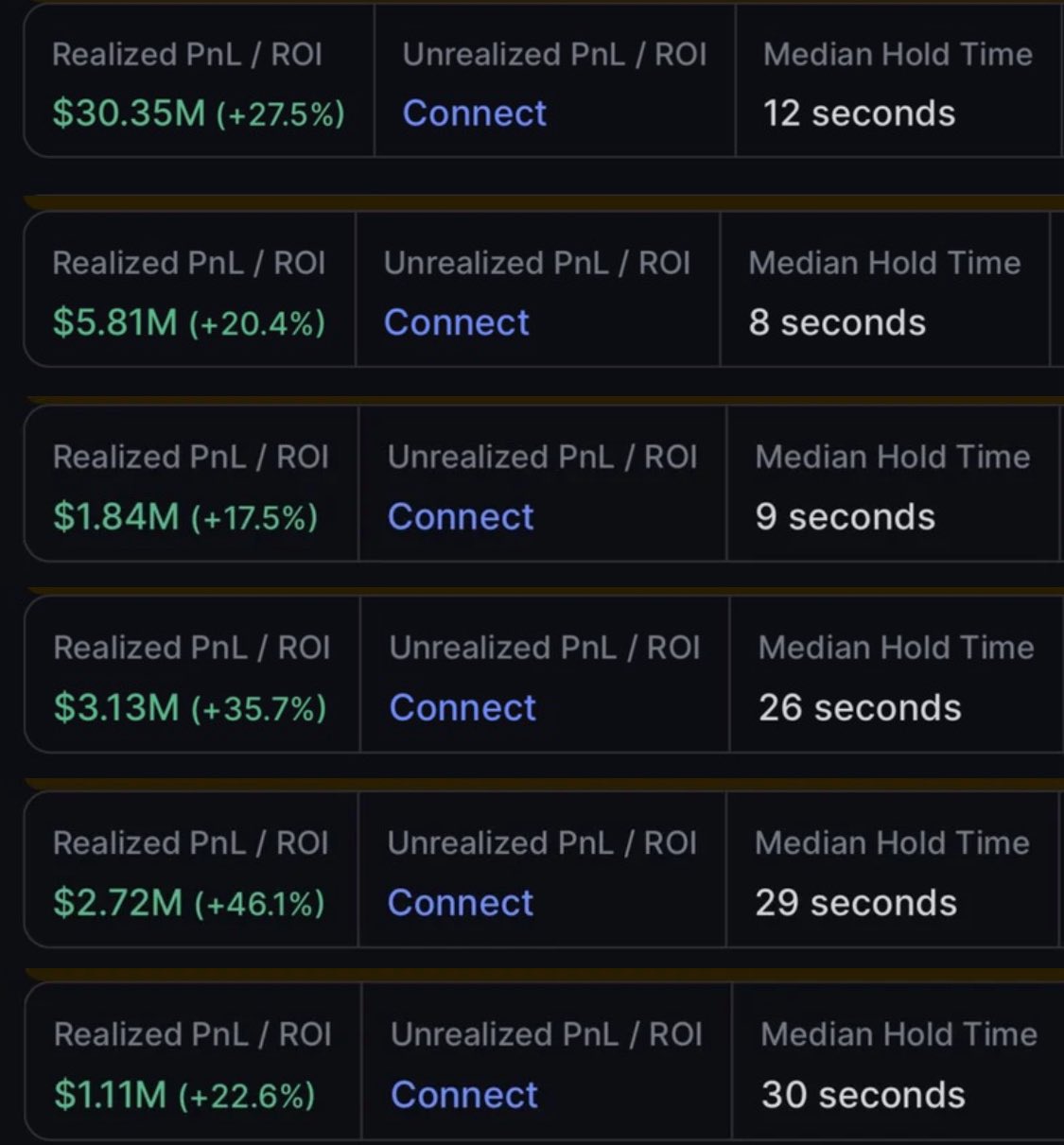The width and height of the screenshot is (1064, 1145).
Task: Click Connect link beside $1.11M PnL
Action: (464, 1095)
